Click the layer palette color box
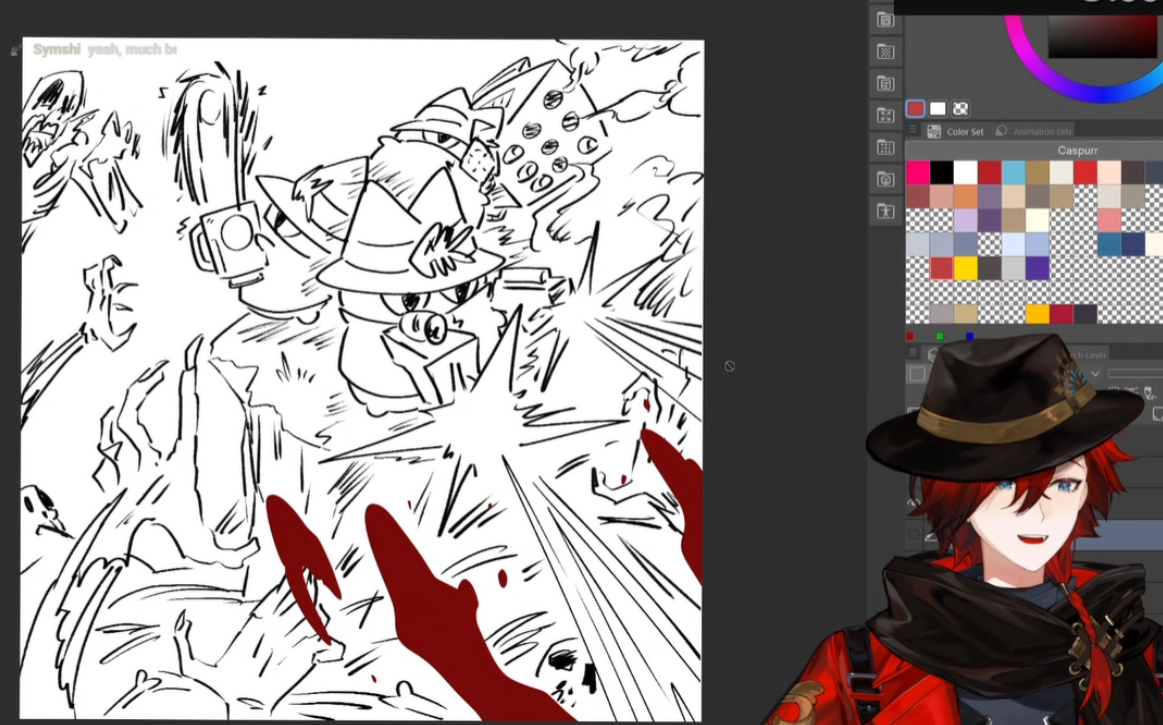Viewport: 1163px width, 725px height. click(x=917, y=373)
